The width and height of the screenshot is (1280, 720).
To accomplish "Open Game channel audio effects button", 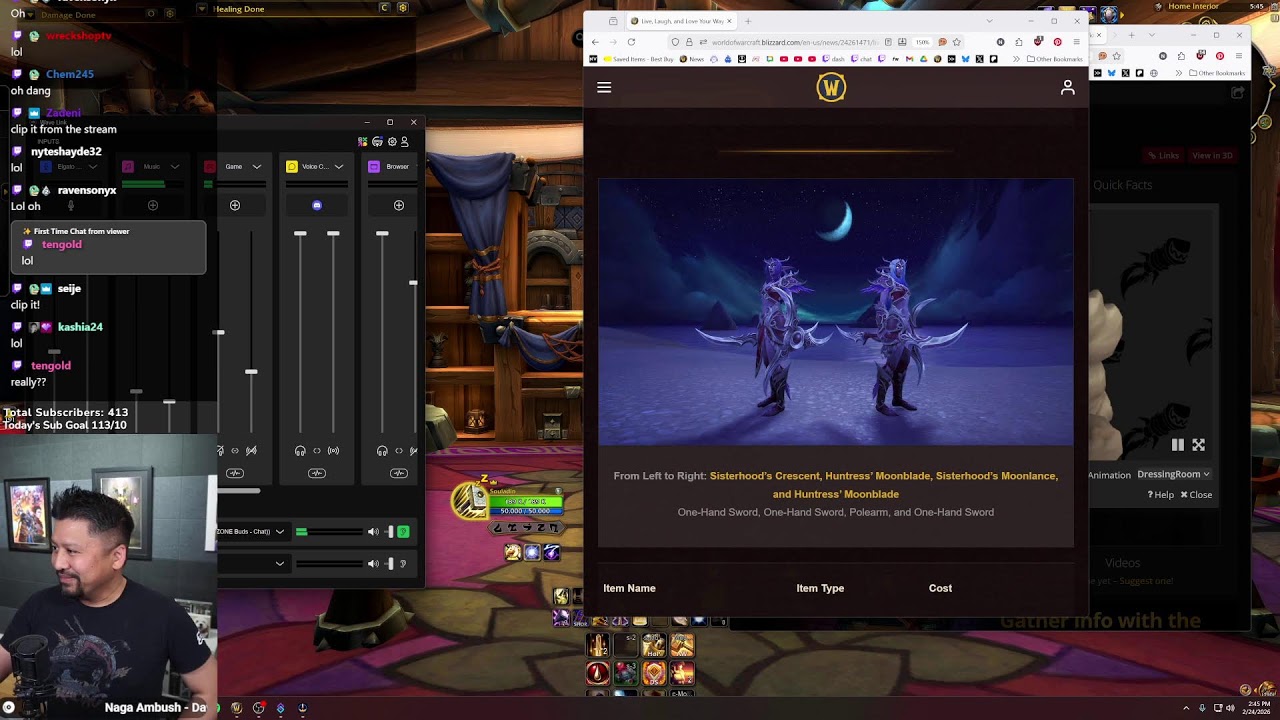I will point(235,473).
